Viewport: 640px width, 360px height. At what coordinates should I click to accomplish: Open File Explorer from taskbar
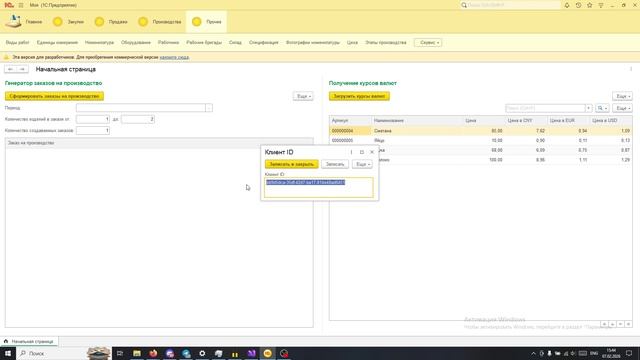point(137,353)
